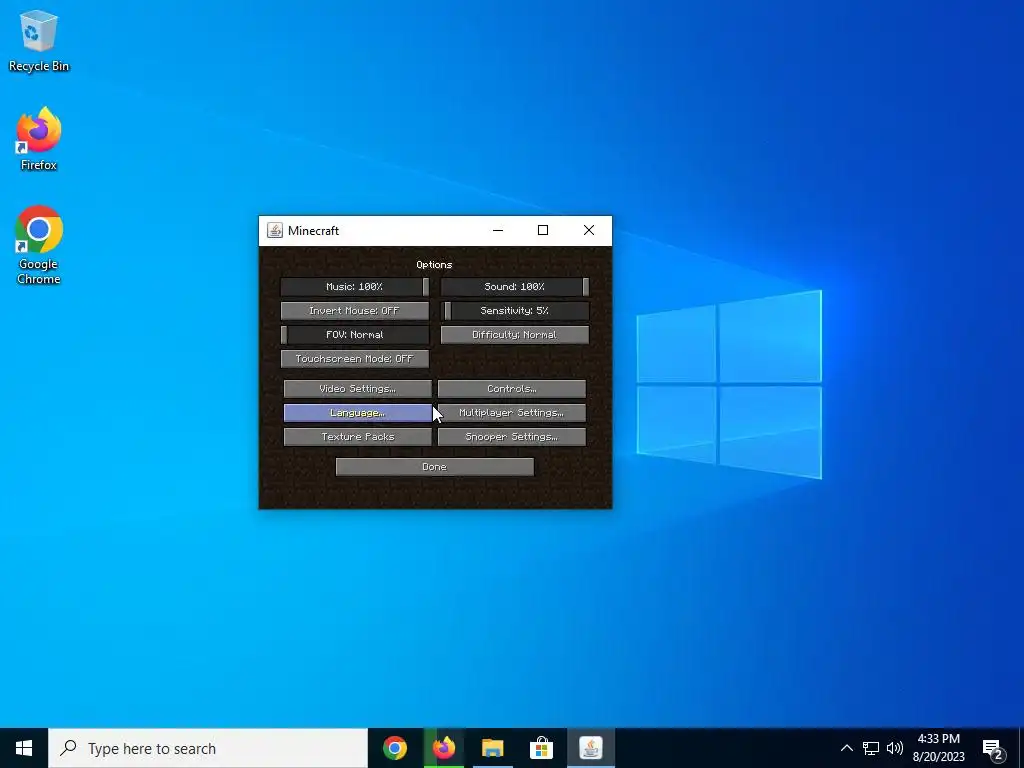Click the Minecraft window title text
Image resolution: width=1024 pixels, height=768 pixels.
313,231
